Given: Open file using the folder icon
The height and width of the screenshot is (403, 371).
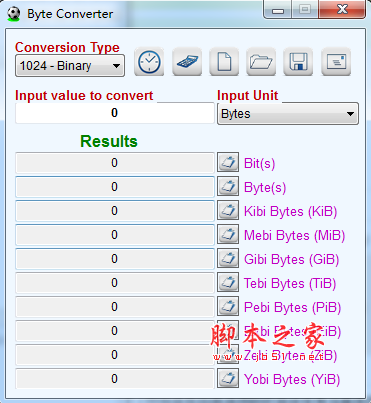Looking at the screenshot, I should (261, 62).
